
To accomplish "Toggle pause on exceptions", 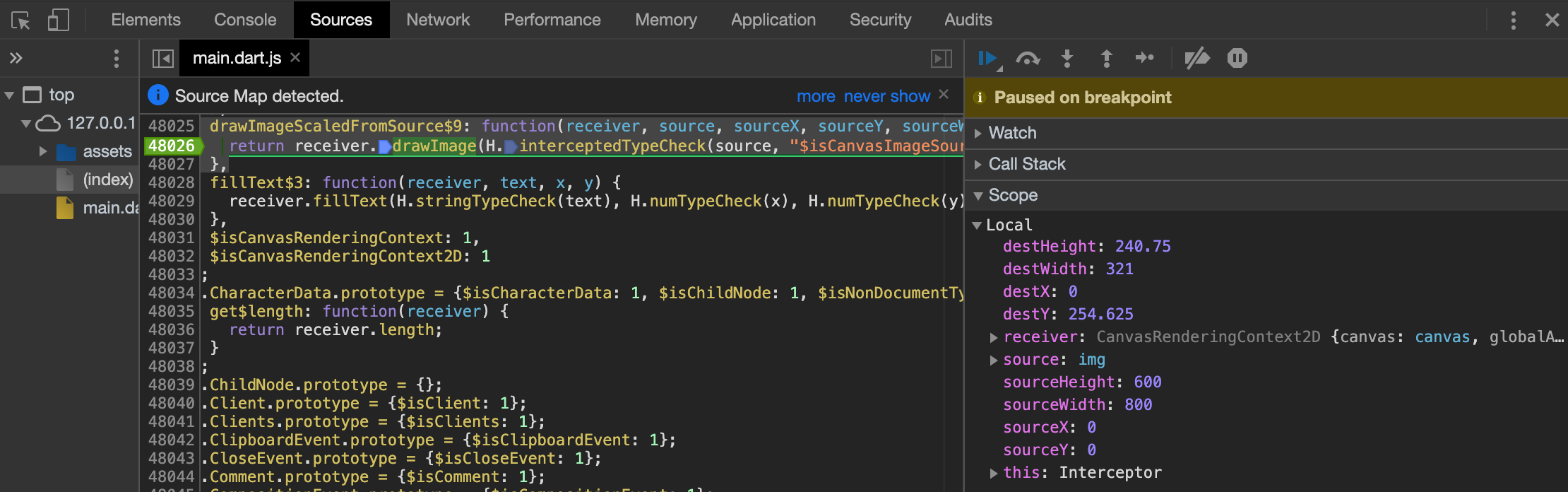I will 1237,58.
